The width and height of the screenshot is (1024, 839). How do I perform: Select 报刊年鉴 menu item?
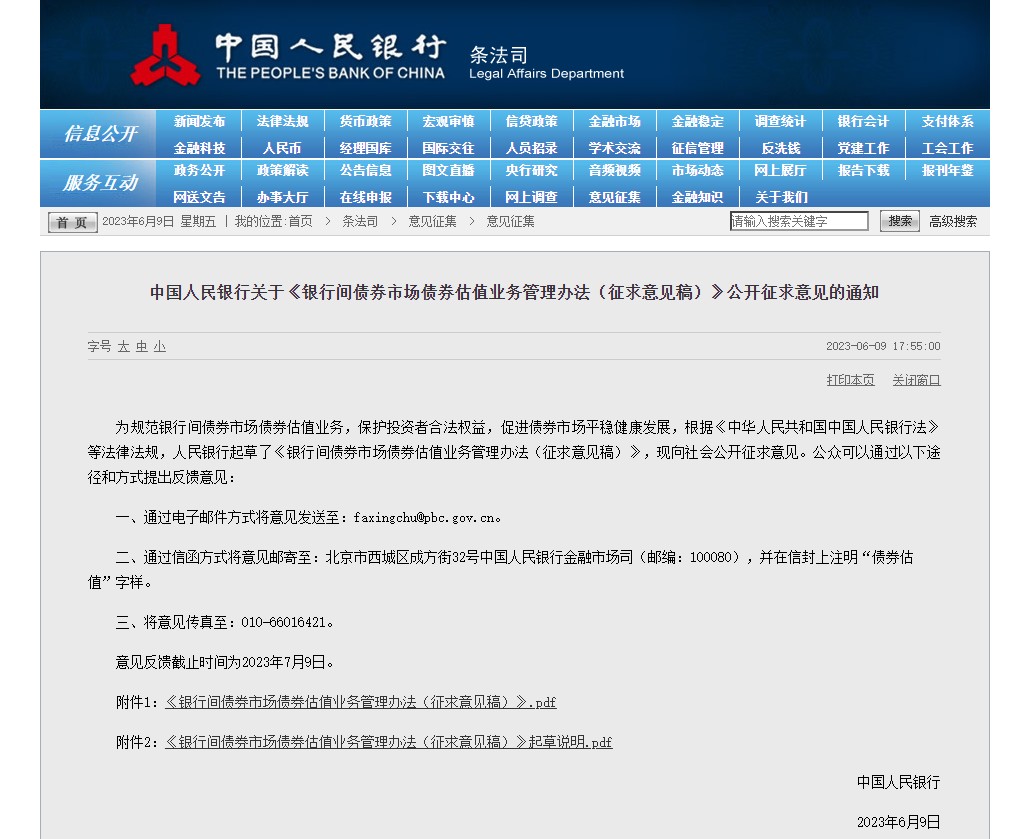[948, 170]
